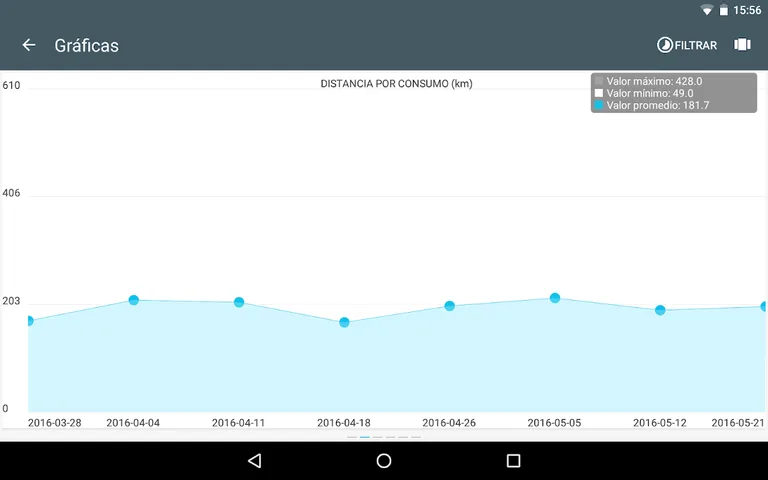The width and height of the screenshot is (768, 480).
Task: Select the data point for 2016-04-11
Action: [239, 302]
